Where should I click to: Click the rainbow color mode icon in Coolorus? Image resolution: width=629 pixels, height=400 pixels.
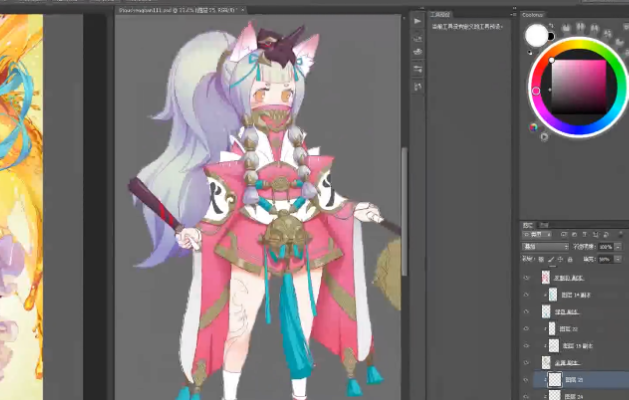533,127
